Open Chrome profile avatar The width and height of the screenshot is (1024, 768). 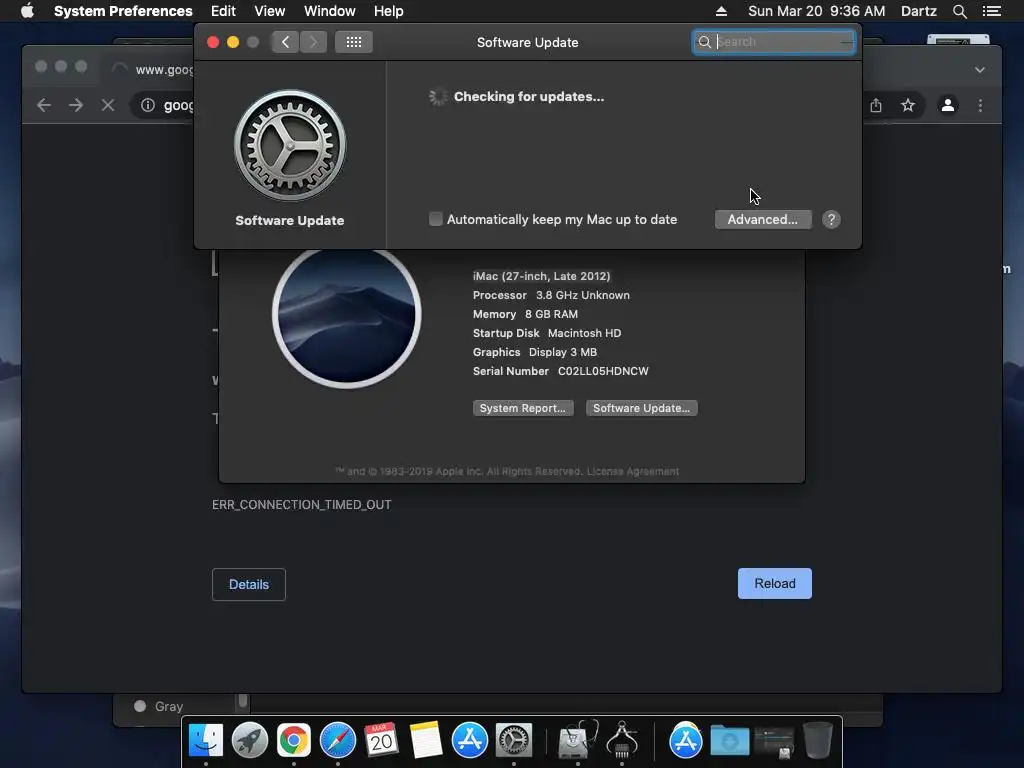pyautogui.click(x=948, y=105)
